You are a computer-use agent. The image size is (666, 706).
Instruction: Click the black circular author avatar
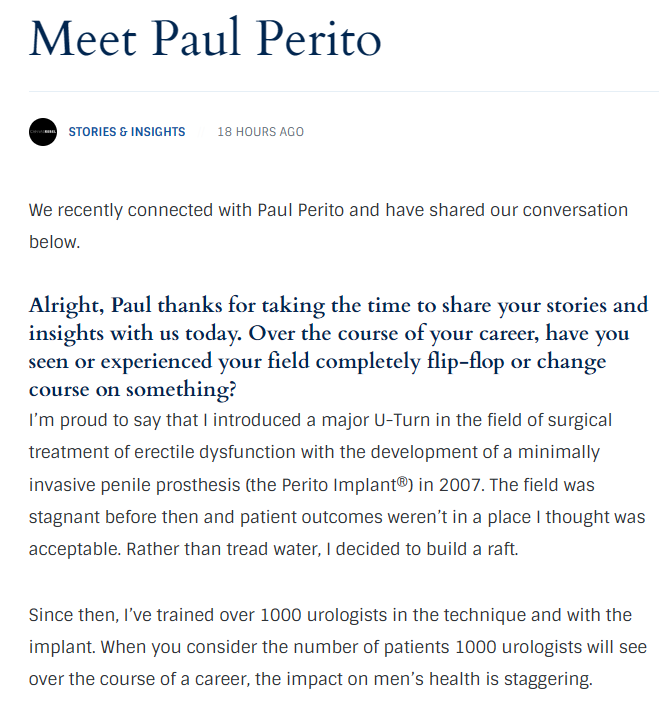click(43, 132)
